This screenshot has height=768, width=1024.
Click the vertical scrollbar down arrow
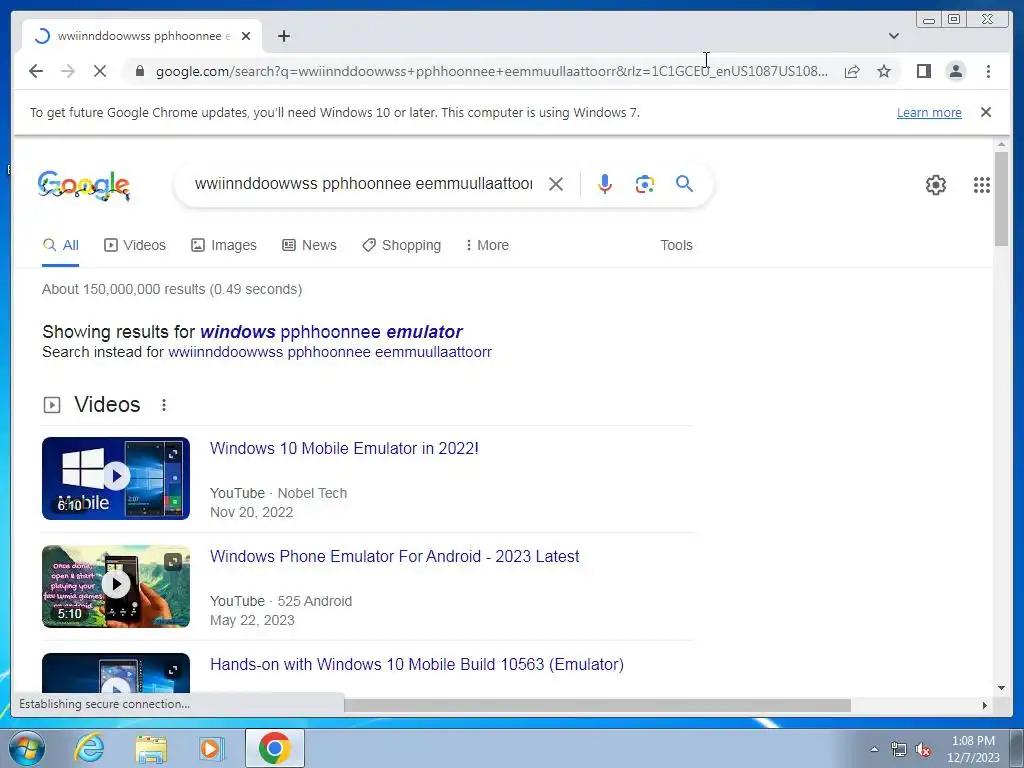click(1001, 688)
